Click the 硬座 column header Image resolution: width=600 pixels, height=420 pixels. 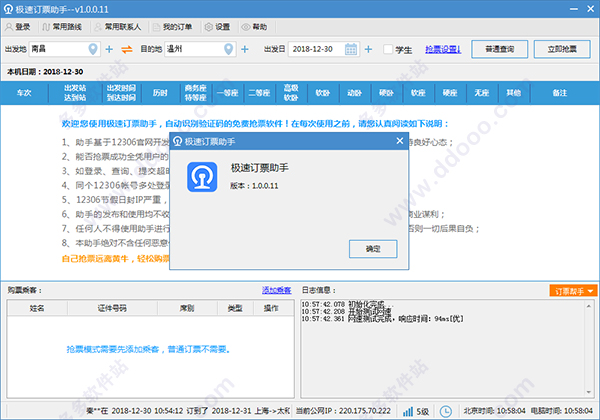point(450,93)
